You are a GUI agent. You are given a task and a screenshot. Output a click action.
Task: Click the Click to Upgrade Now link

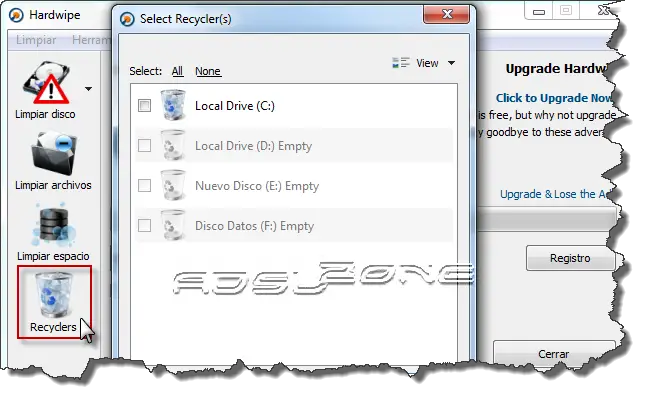click(x=554, y=98)
